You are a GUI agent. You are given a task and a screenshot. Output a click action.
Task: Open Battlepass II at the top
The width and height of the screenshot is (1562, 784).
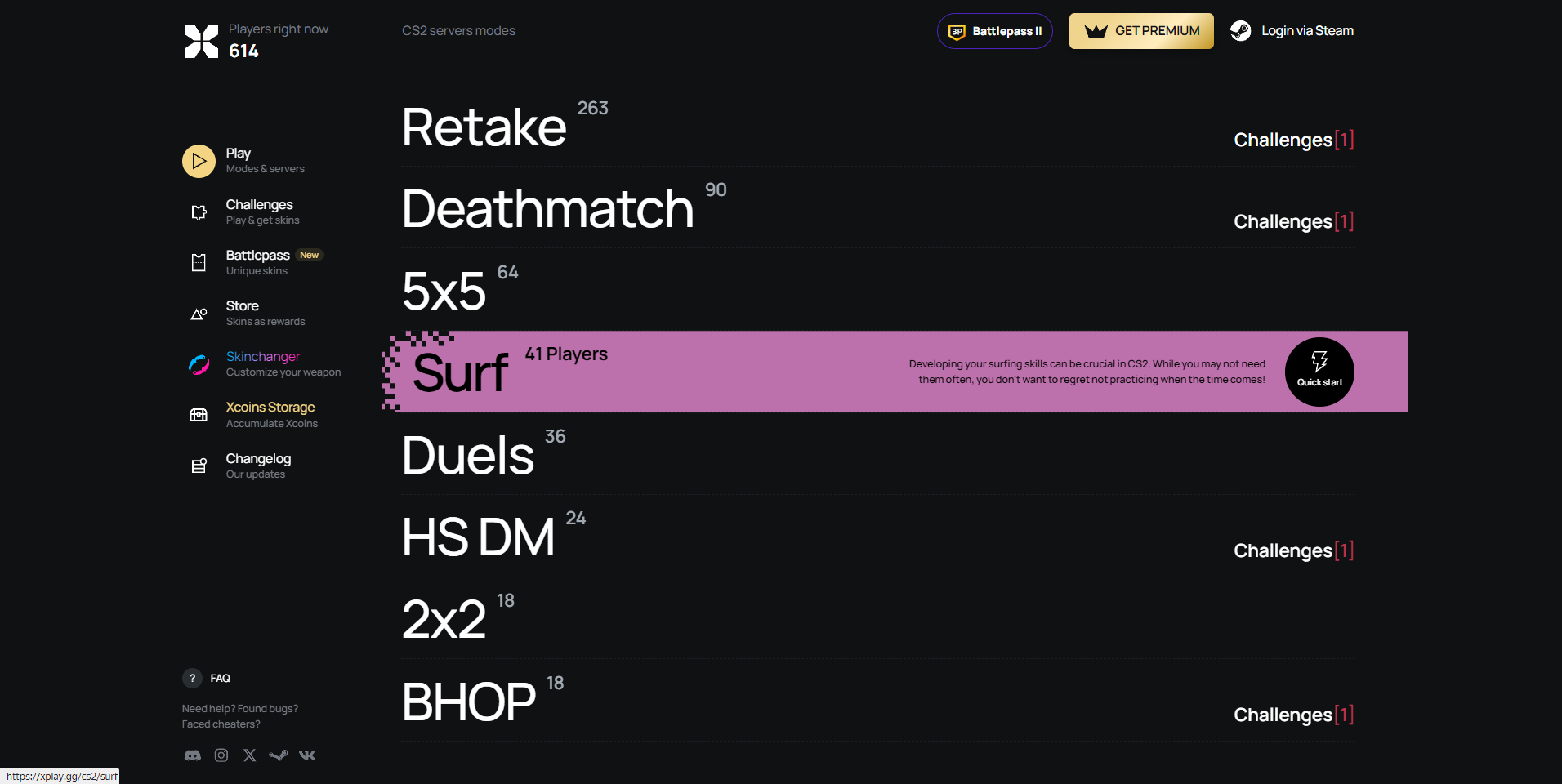click(994, 30)
